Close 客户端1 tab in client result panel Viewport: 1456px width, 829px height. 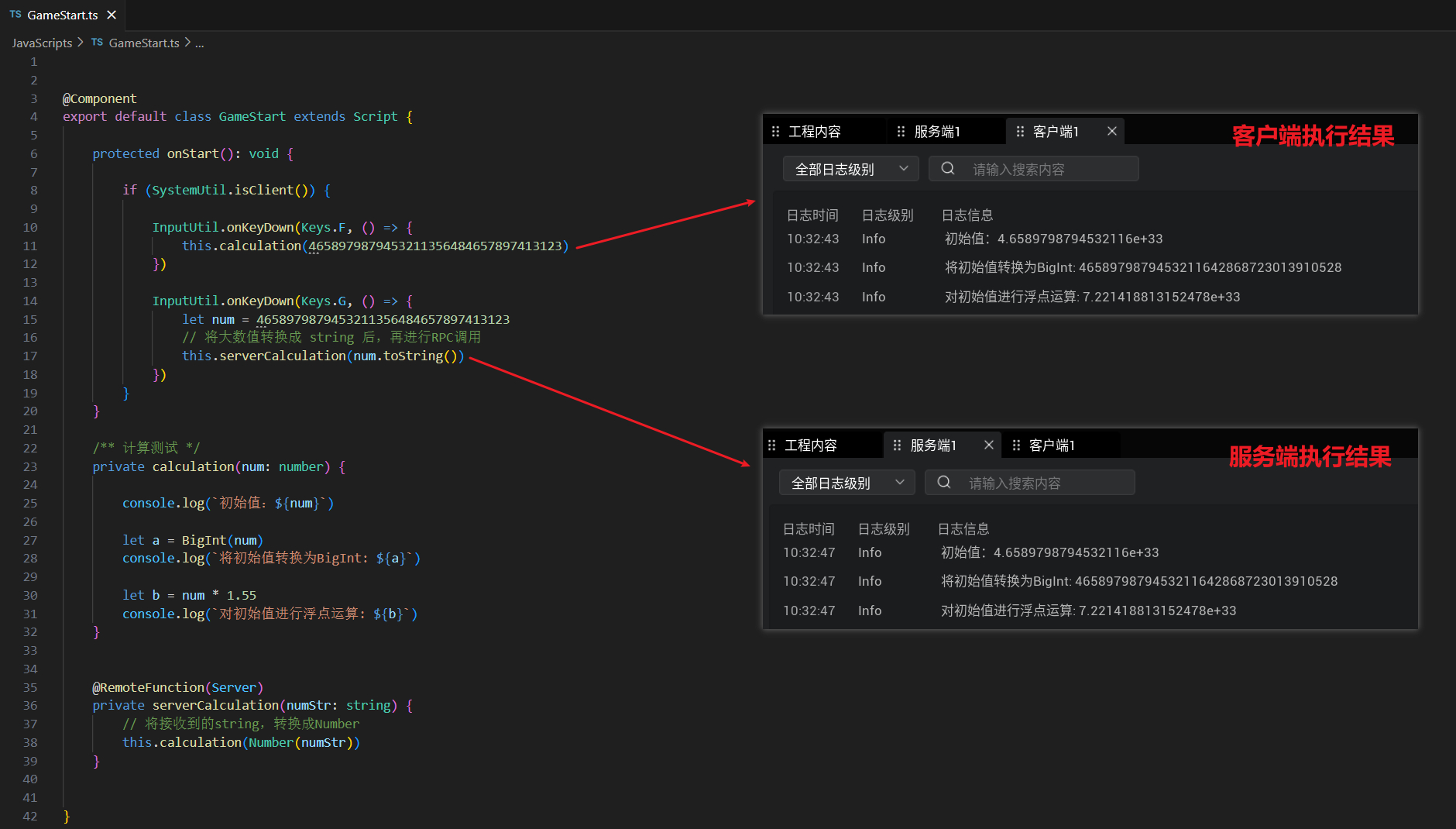tap(1112, 131)
